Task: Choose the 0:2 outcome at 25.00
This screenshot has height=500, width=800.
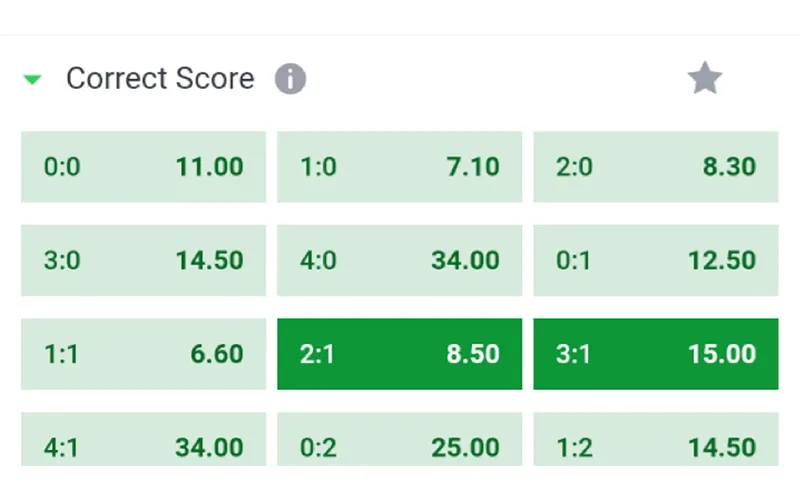Action: [x=399, y=439]
